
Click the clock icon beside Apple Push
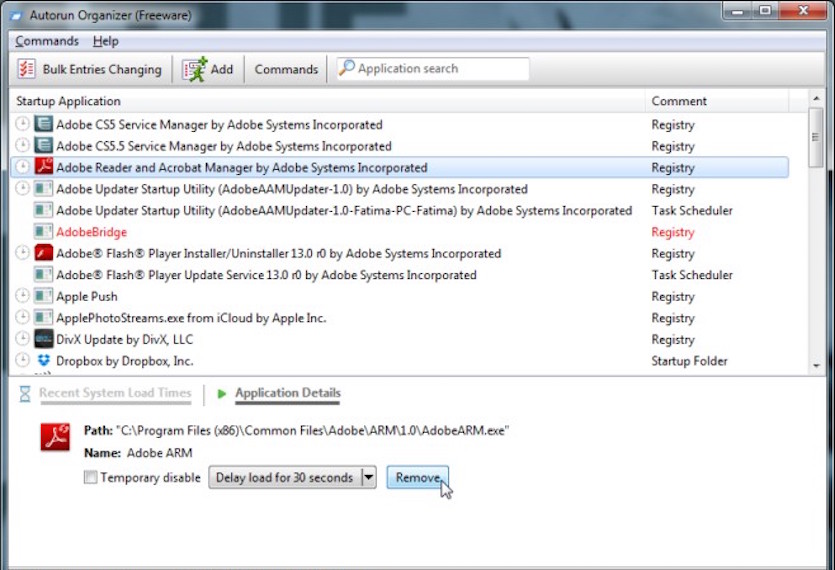tap(22, 295)
